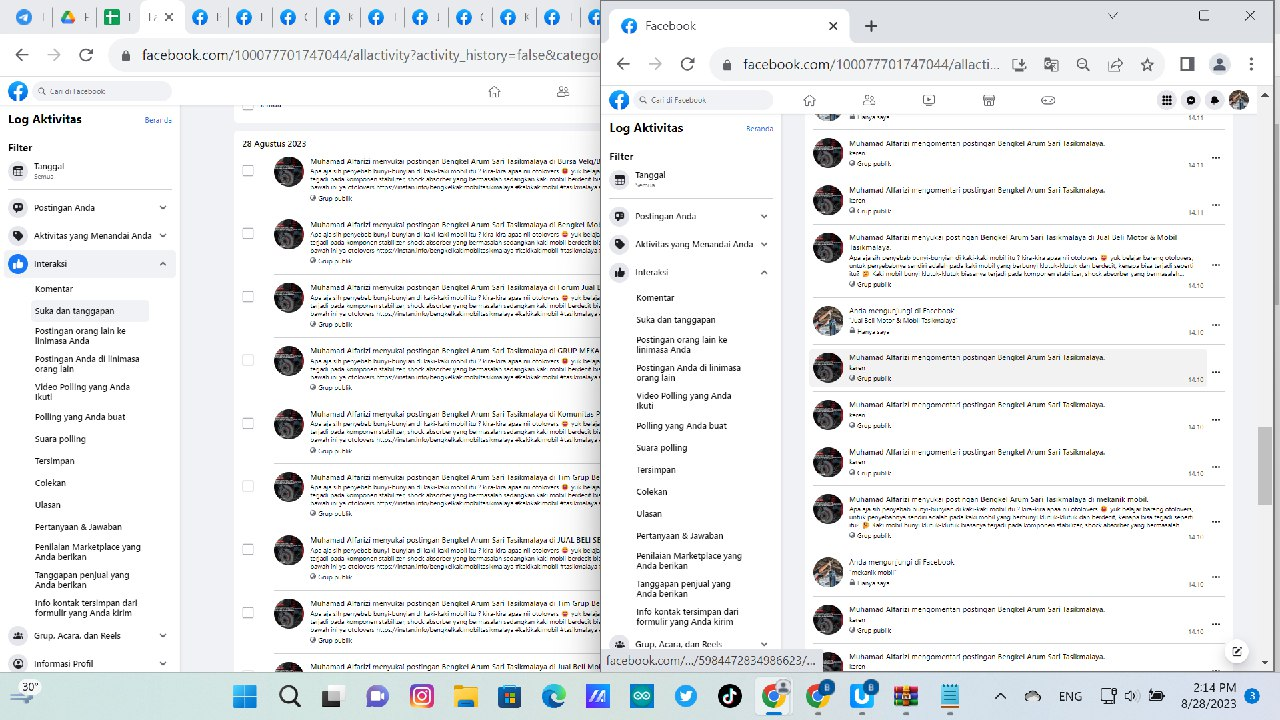1280x720 pixels.
Task: Open the Gaming icon in Facebook's top bar
Action: click(x=1048, y=100)
